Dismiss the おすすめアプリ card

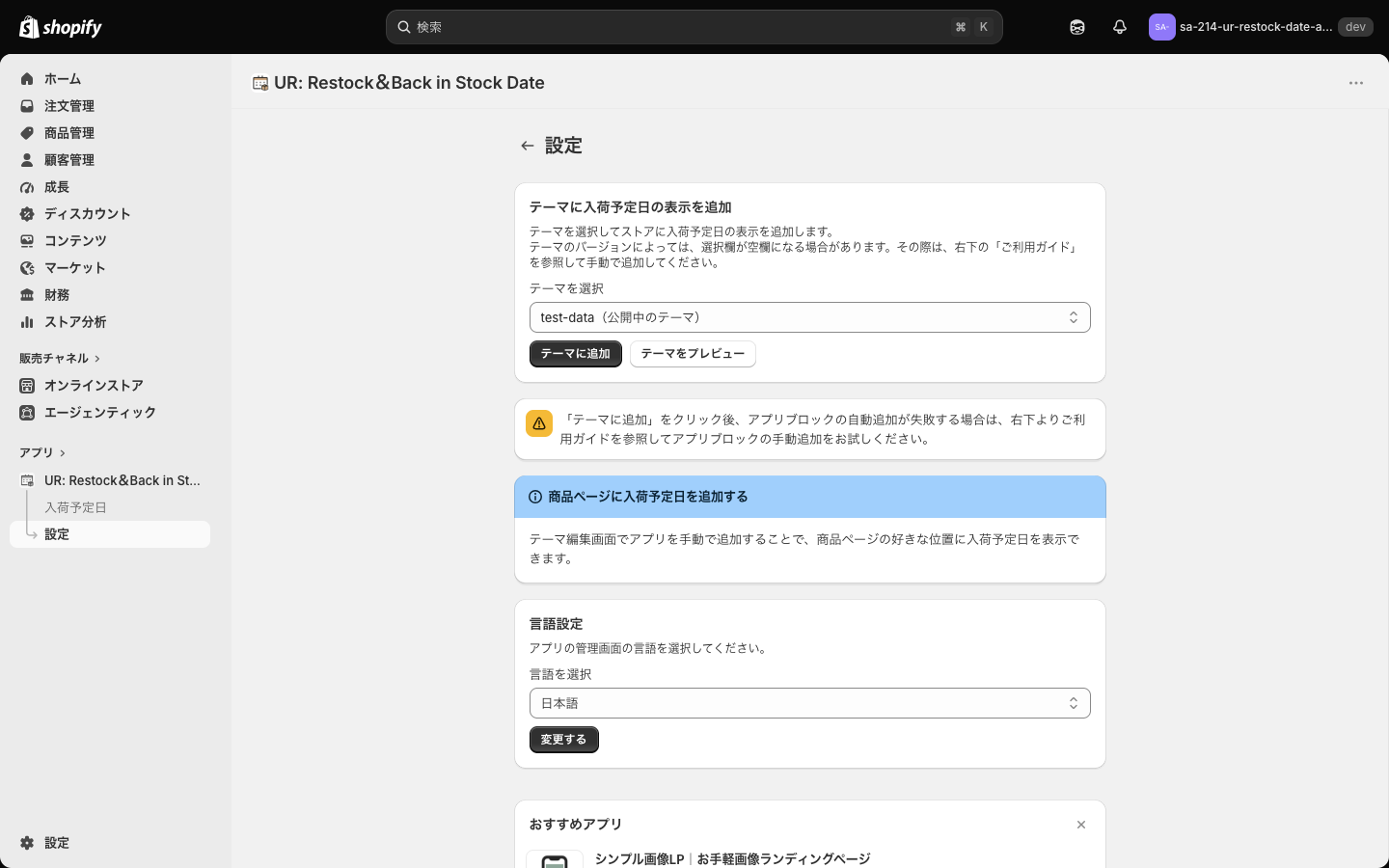1081,825
